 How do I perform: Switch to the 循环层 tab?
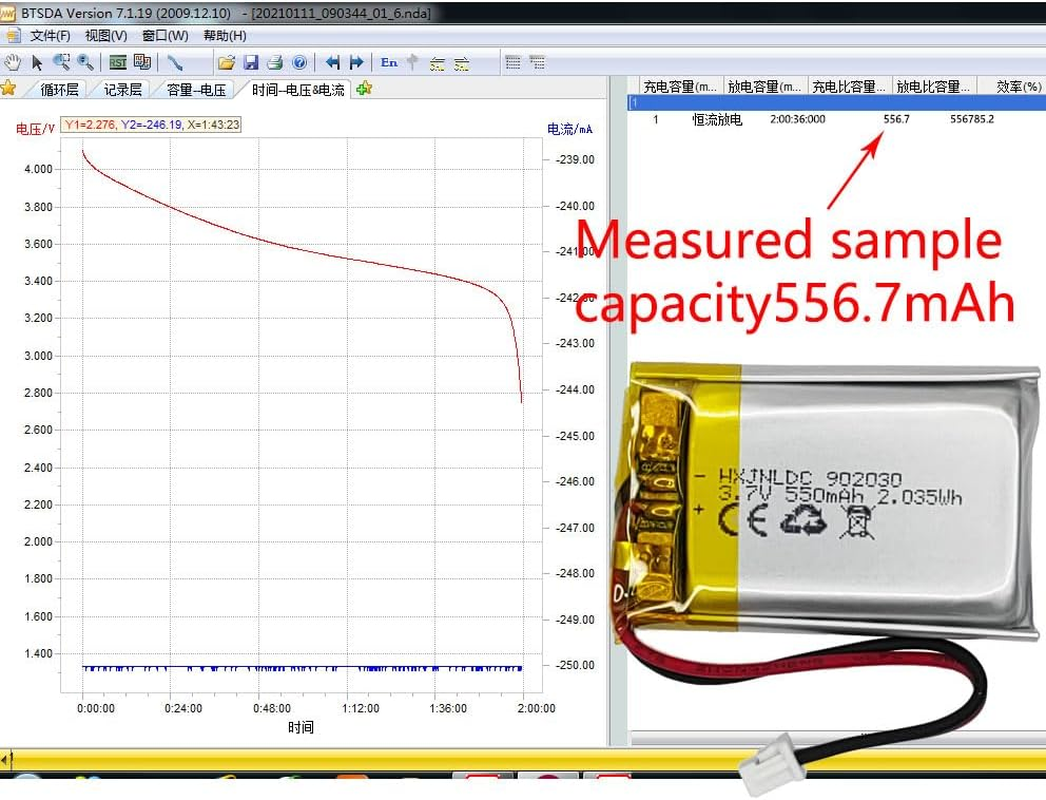tap(59, 89)
